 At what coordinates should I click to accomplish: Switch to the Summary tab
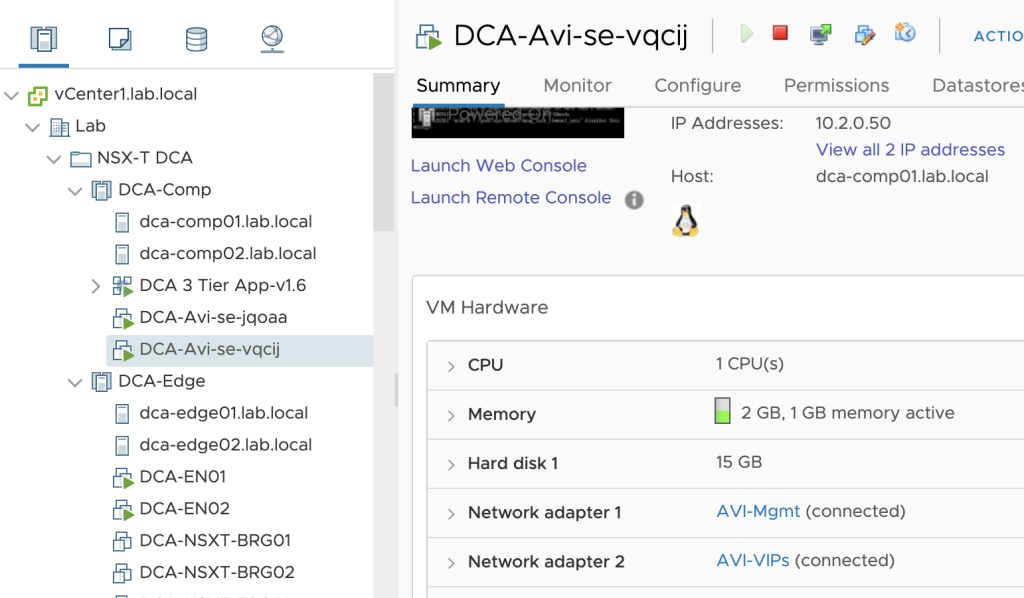tap(458, 86)
